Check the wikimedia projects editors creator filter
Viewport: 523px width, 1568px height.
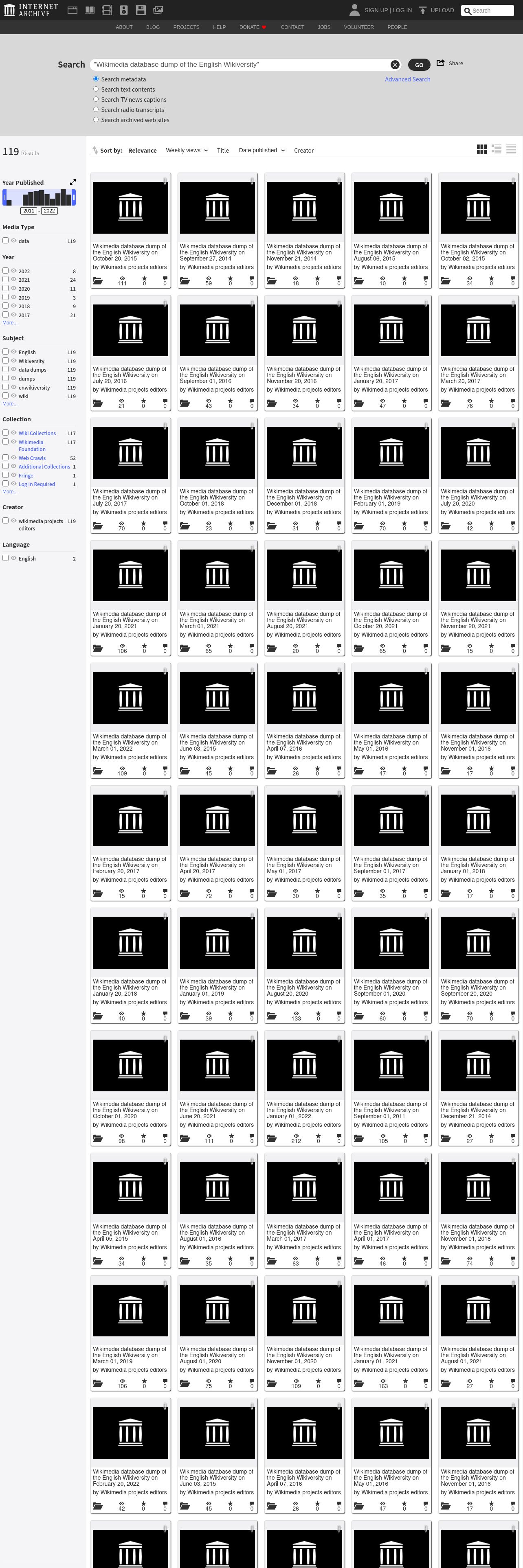5,521
